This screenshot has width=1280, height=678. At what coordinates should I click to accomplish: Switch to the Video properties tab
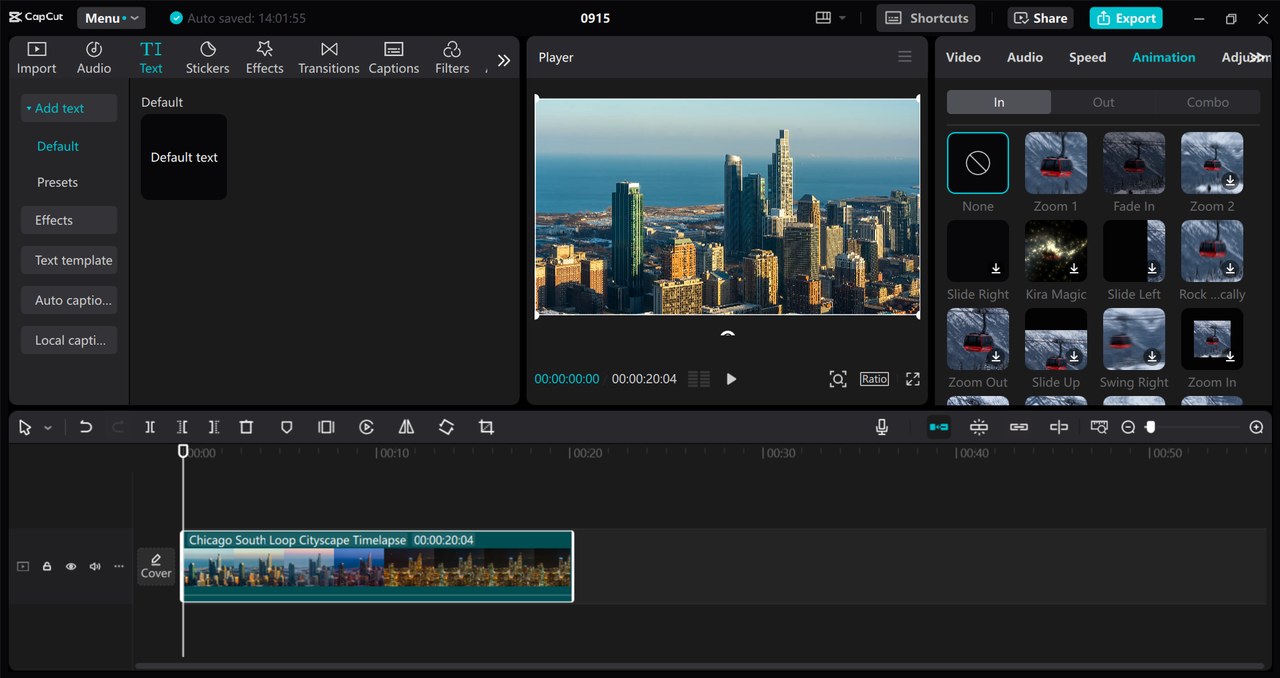coord(963,57)
